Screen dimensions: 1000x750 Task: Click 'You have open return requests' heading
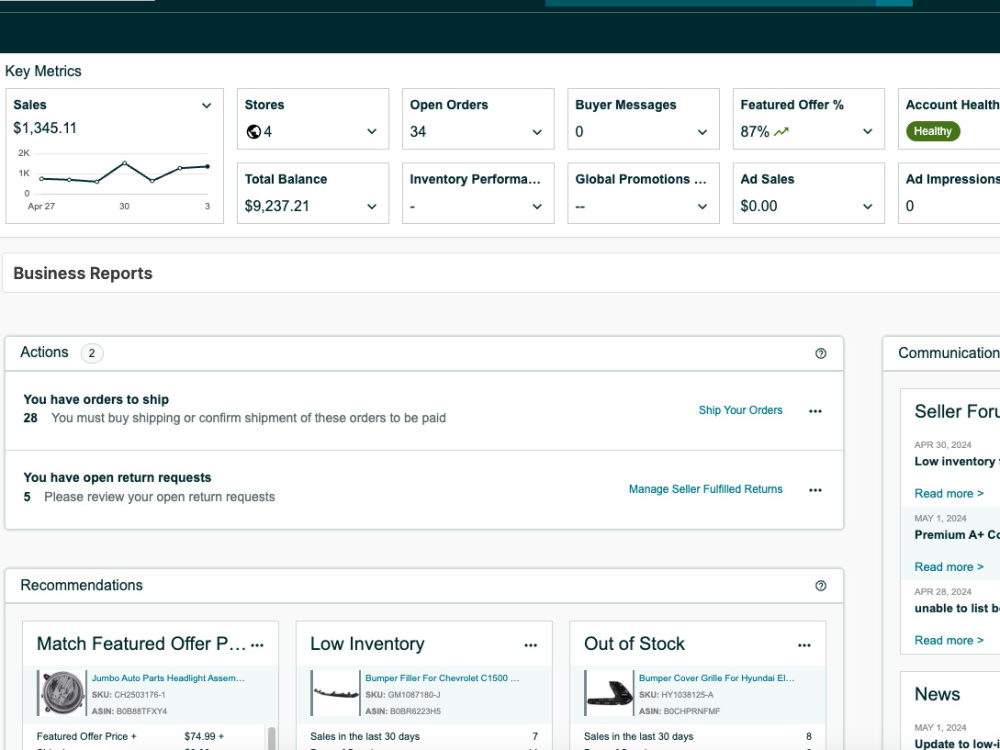[117, 478]
